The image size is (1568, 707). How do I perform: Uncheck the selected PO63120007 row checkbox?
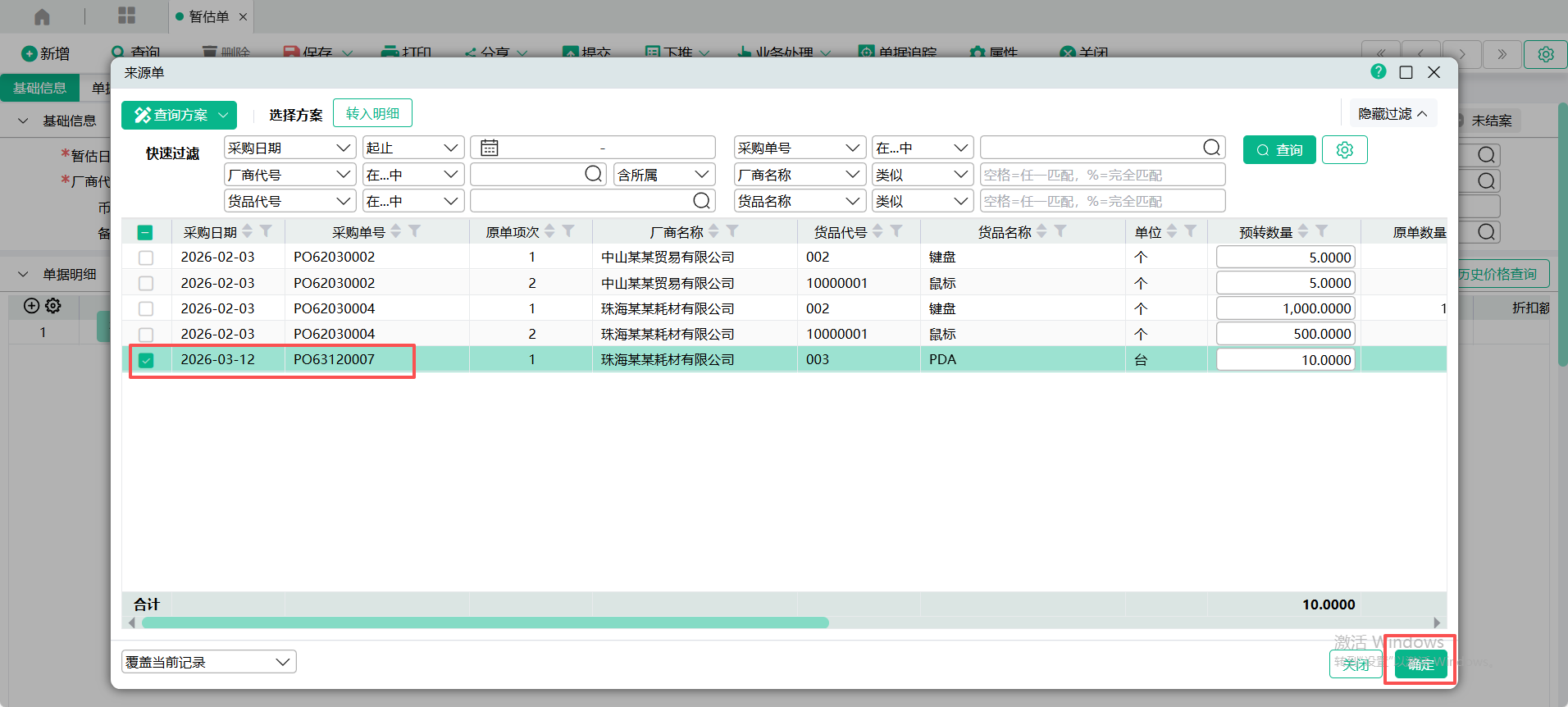[146, 360]
